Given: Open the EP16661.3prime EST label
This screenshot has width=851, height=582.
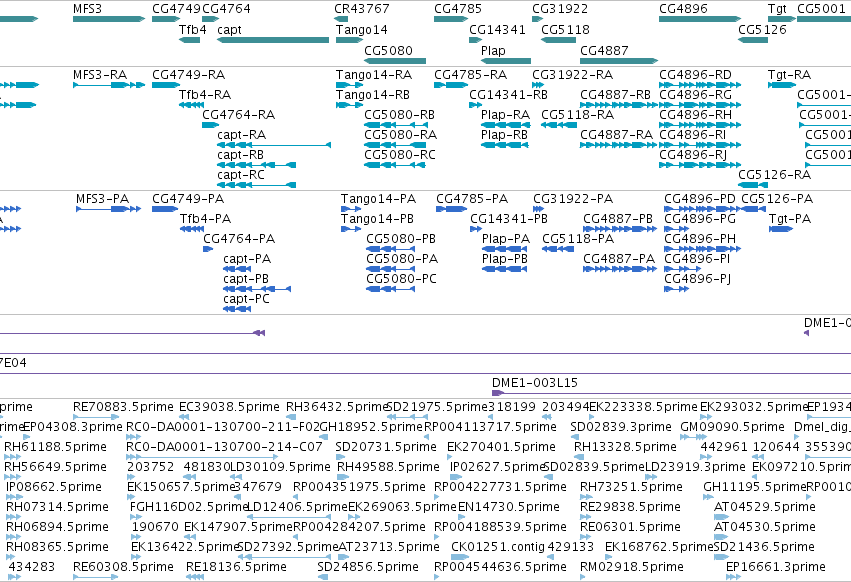Looking at the screenshot, I should (776, 567).
